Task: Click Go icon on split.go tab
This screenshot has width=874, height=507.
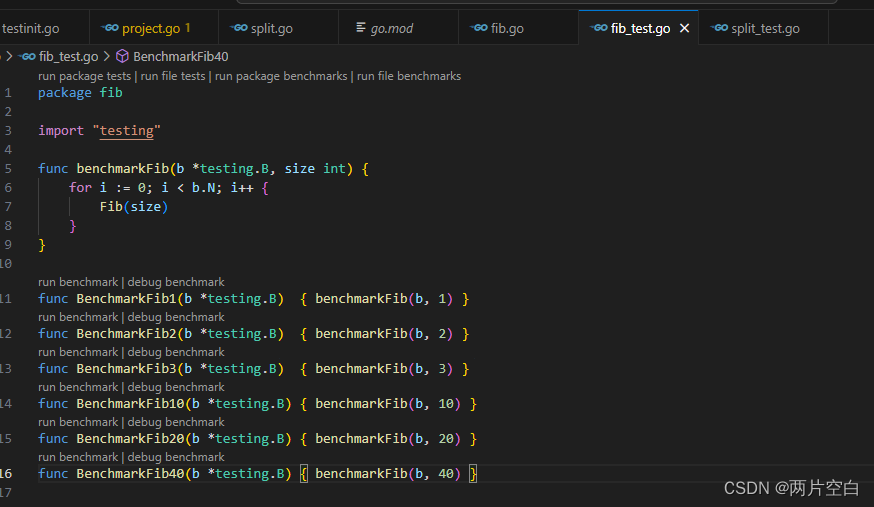Action: click(239, 28)
